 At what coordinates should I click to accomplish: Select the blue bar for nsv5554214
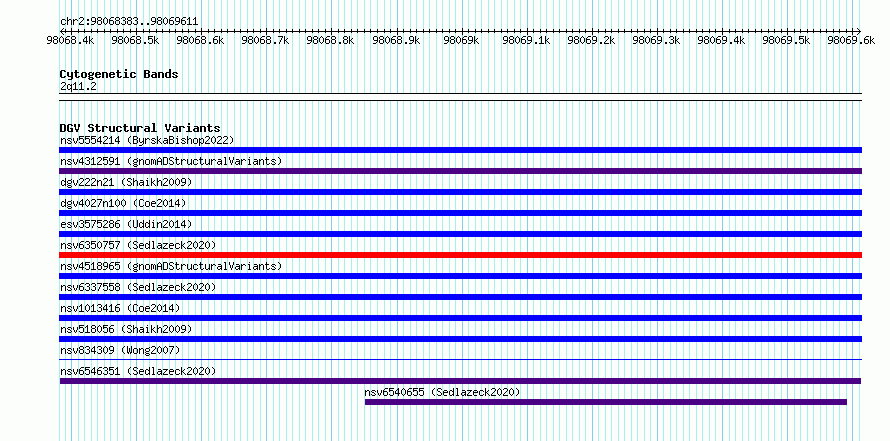[x=461, y=150]
